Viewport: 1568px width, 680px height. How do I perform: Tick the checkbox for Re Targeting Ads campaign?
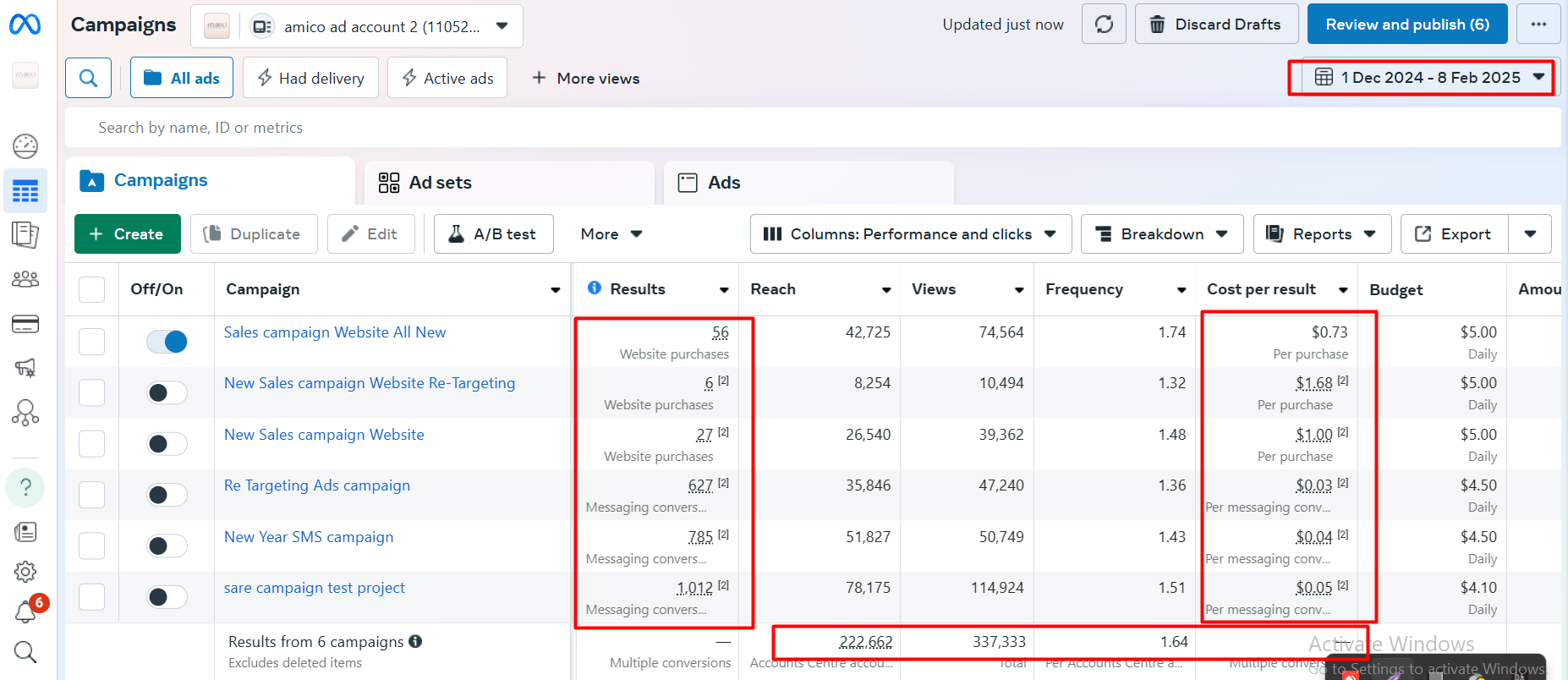tap(91, 495)
